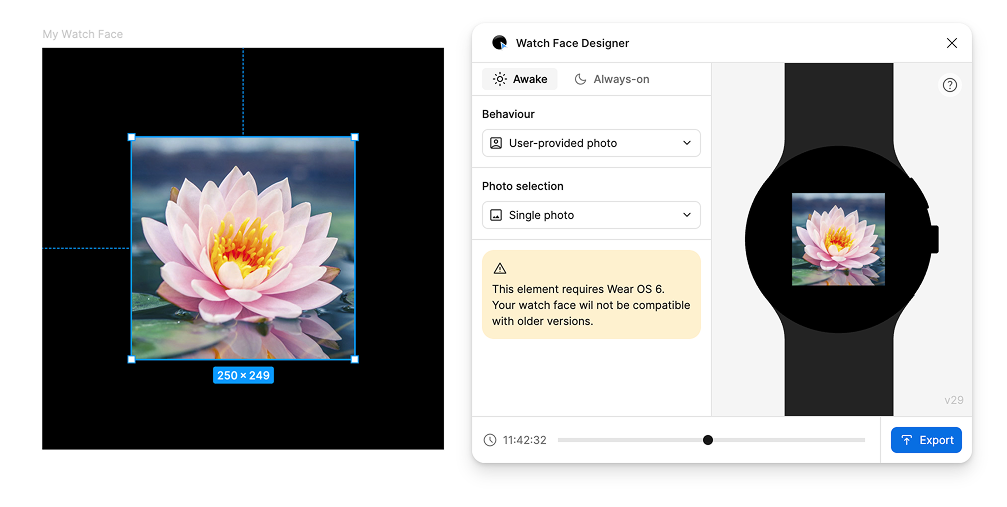
Task: Click the user photo icon in Behaviour field
Action: point(496,143)
